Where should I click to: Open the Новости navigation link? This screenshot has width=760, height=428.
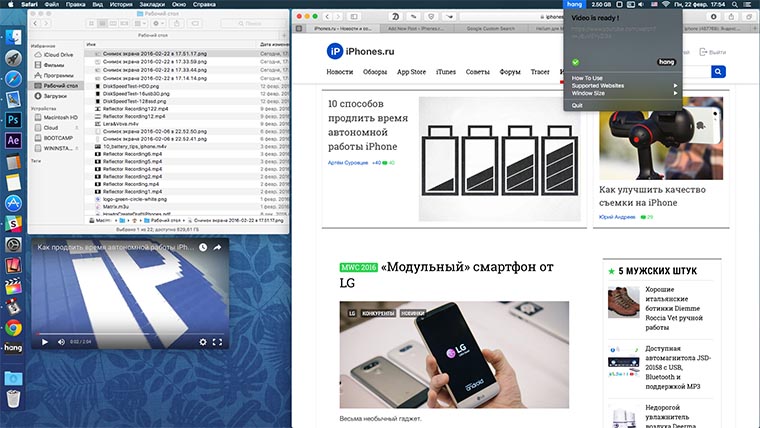coord(339,72)
